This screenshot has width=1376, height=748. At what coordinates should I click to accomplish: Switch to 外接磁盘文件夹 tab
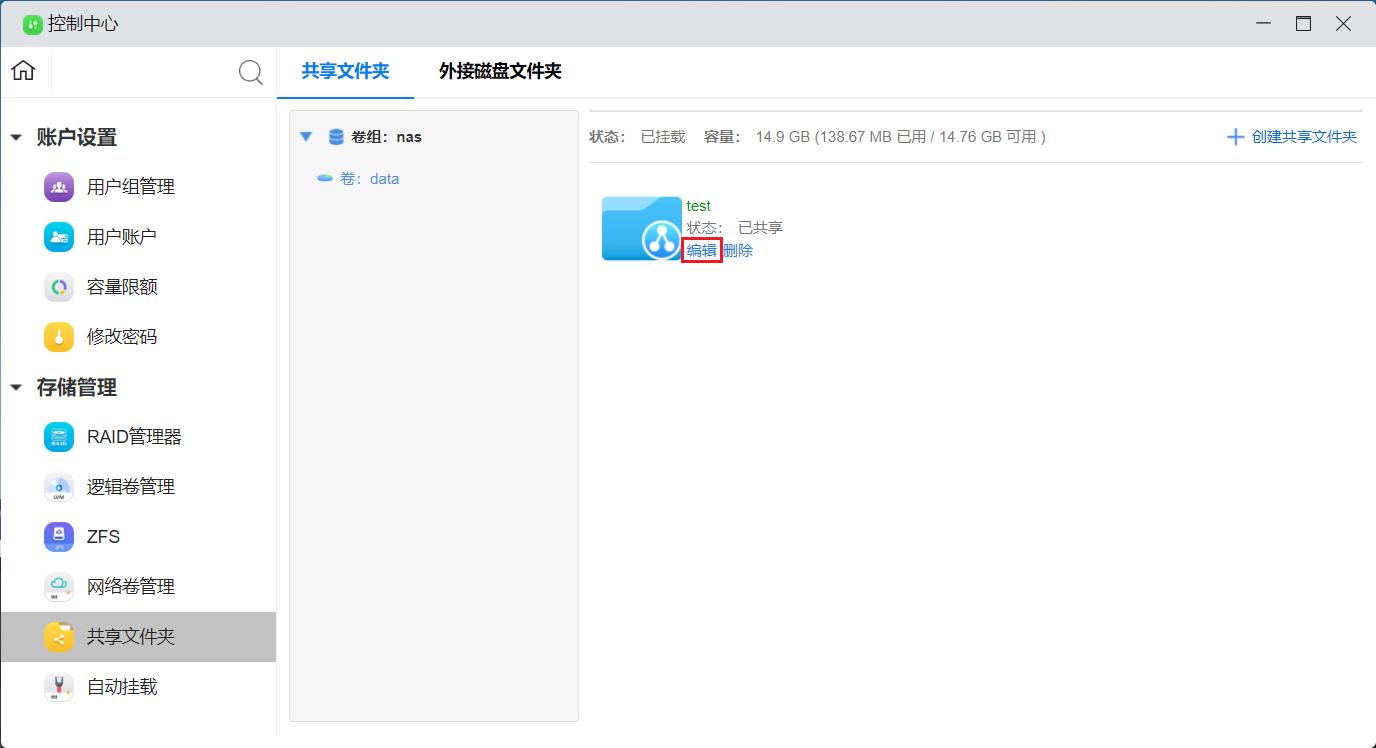click(500, 72)
